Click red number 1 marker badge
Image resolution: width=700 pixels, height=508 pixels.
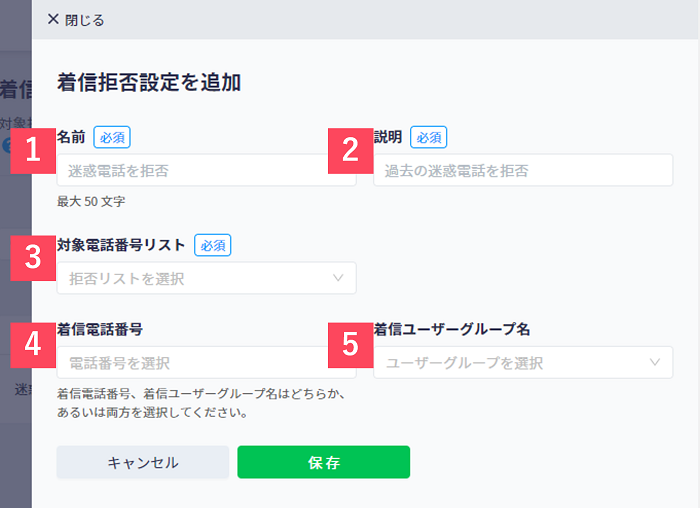(x=33, y=151)
